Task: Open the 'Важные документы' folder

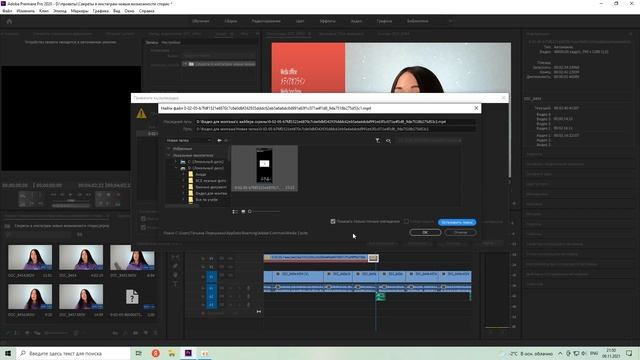Action: click(x=207, y=187)
